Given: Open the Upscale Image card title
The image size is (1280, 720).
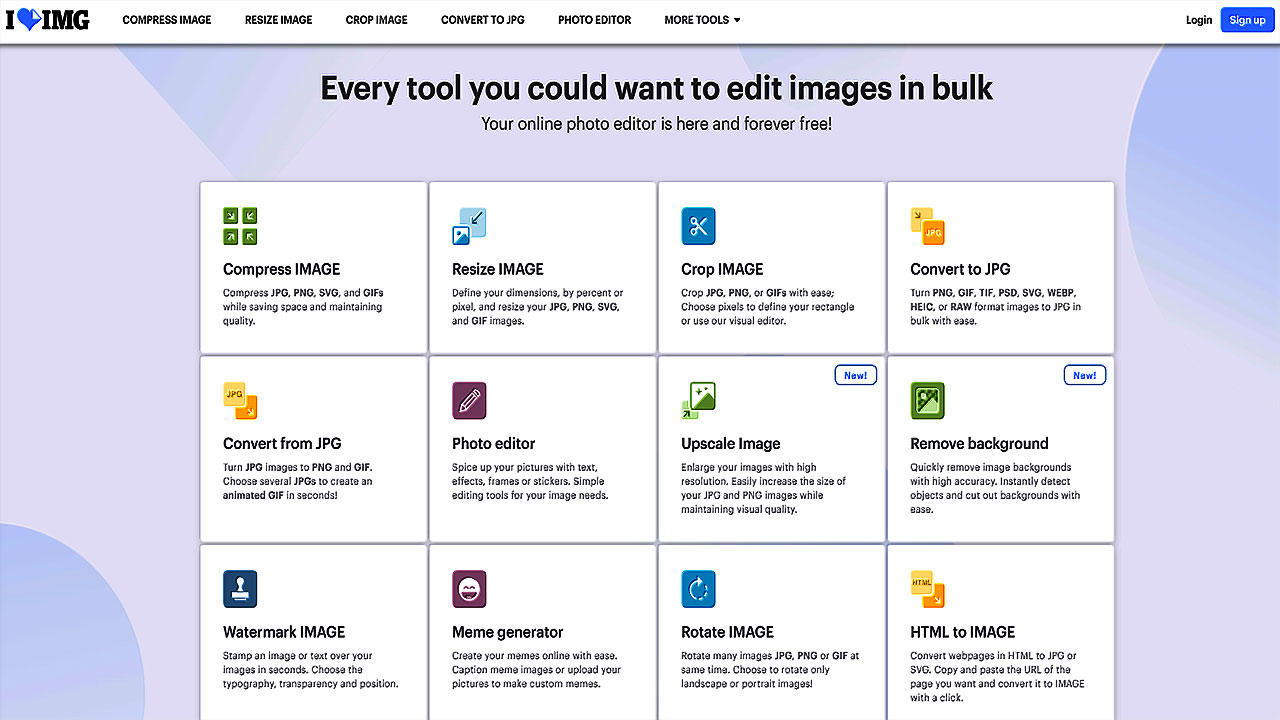Looking at the screenshot, I should coord(730,443).
